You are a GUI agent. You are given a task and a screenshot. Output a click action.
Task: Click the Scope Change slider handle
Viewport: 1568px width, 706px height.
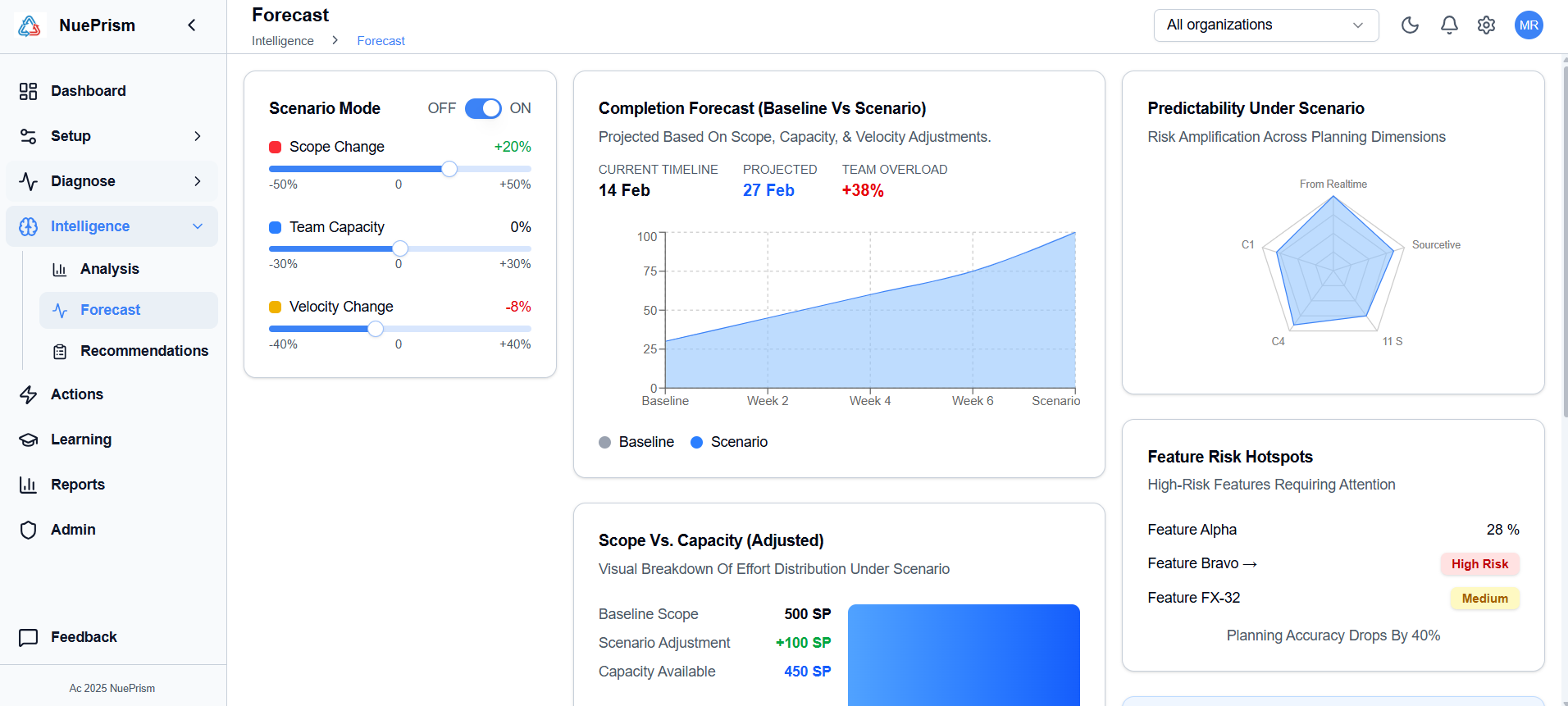click(449, 169)
